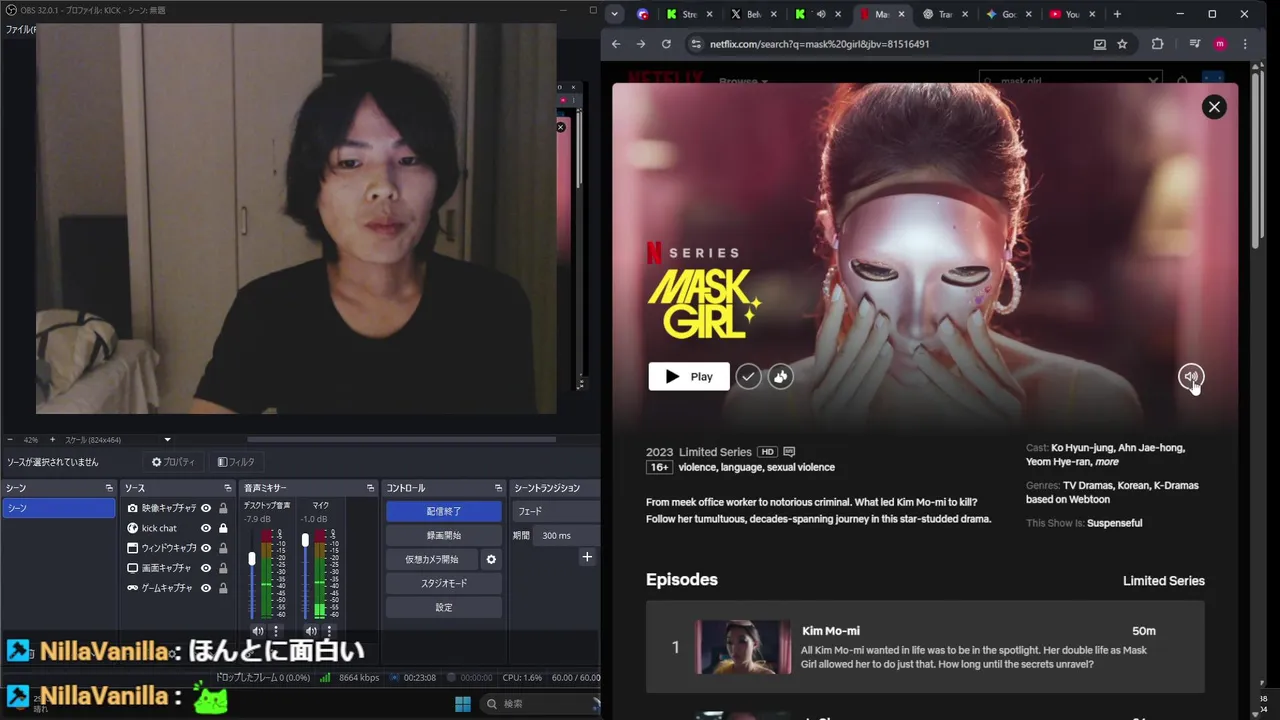Open site information icon in address bar
Viewport: 1280px width, 720px height.
pyautogui.click(x=695, y=44)
